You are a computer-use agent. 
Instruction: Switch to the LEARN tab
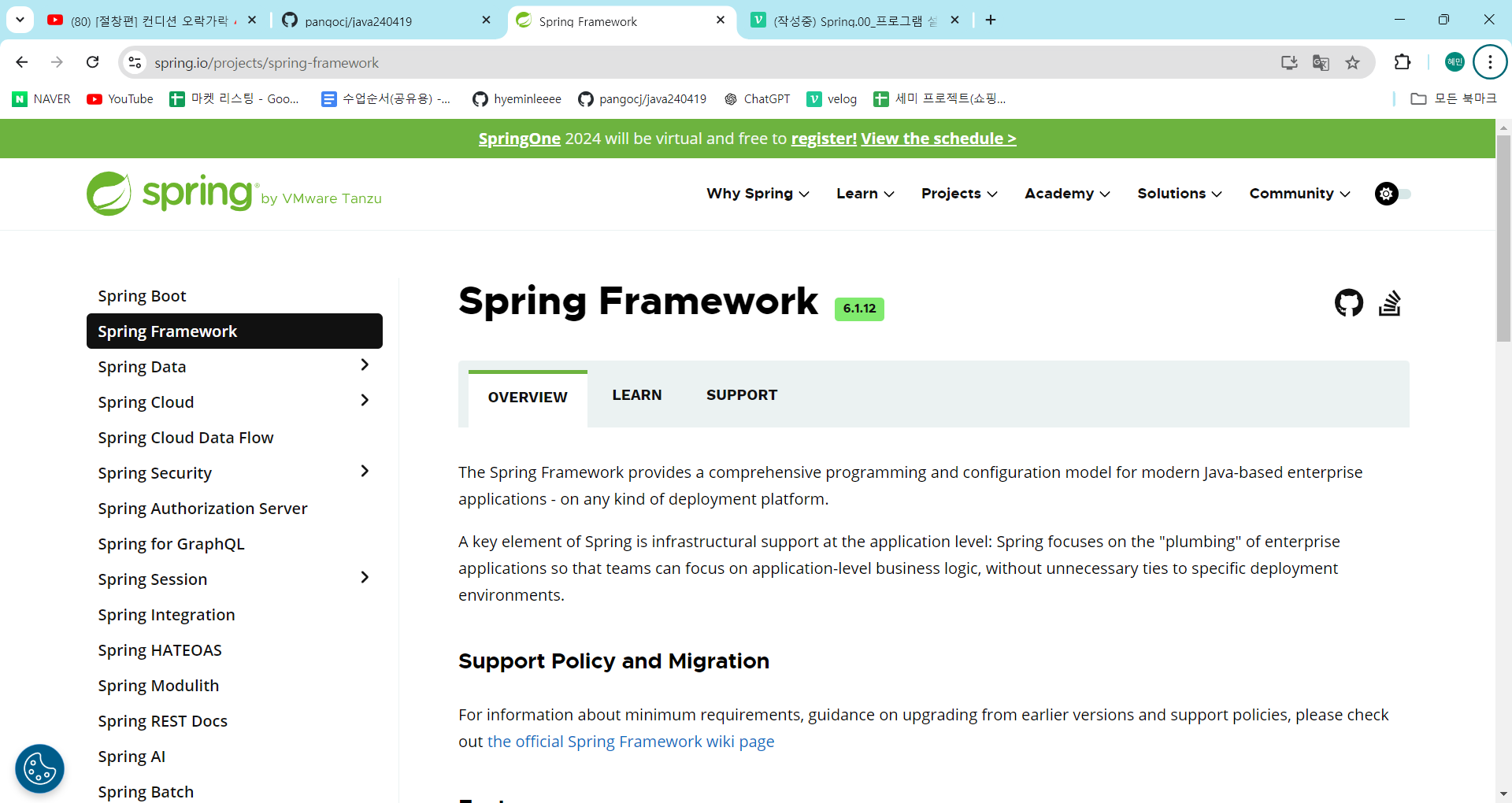637,395
